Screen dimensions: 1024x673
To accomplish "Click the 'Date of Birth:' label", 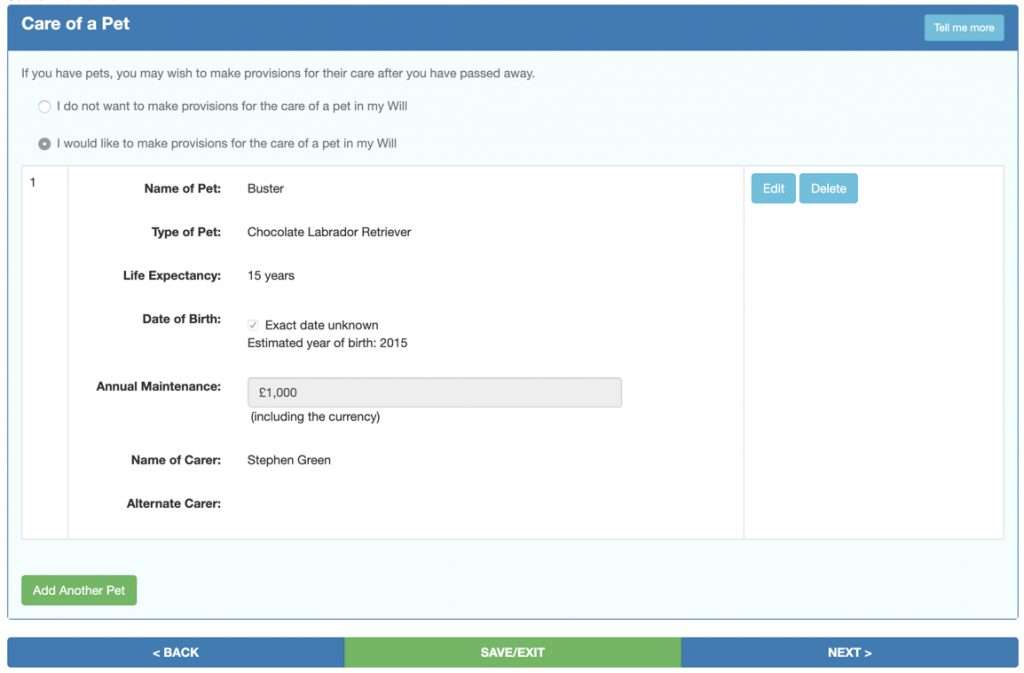I will click(x=182, y=319).
